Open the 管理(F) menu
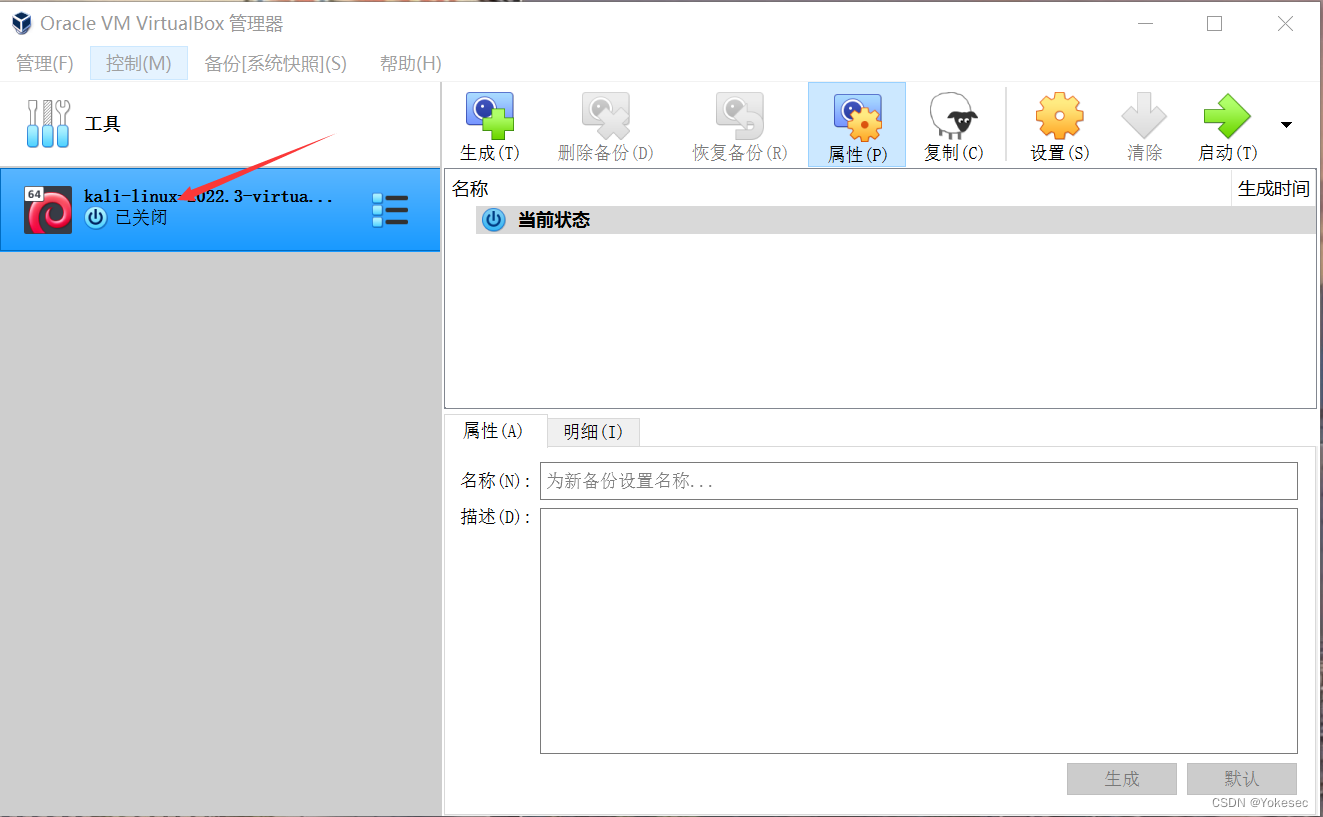This screenshot has width=1323, height=817. 45,64
